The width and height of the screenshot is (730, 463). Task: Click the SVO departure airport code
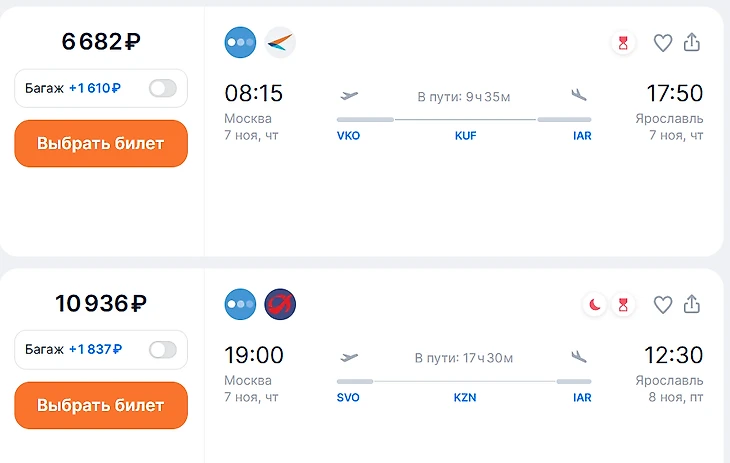[x=348, y=398]
